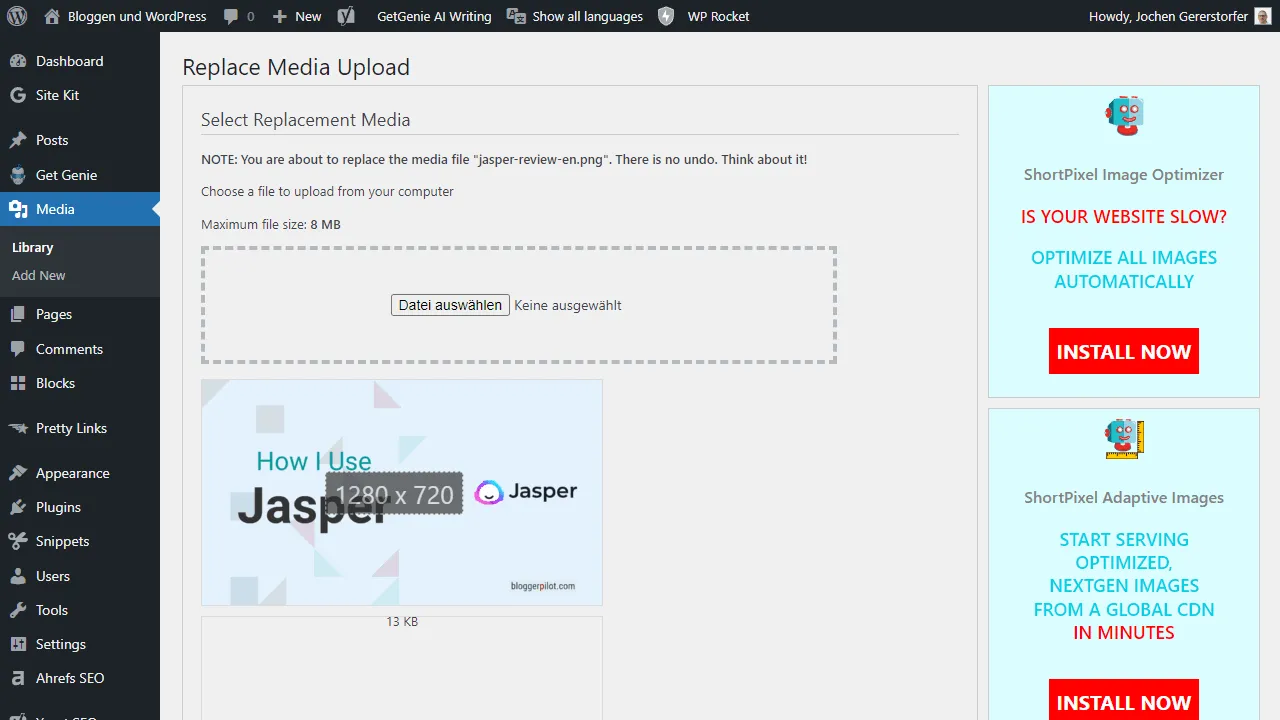Click the ShortPixel Adaptive Images robot icon
The width and height of the screenshot is (1280, 720).
(x=1124, y=439)
